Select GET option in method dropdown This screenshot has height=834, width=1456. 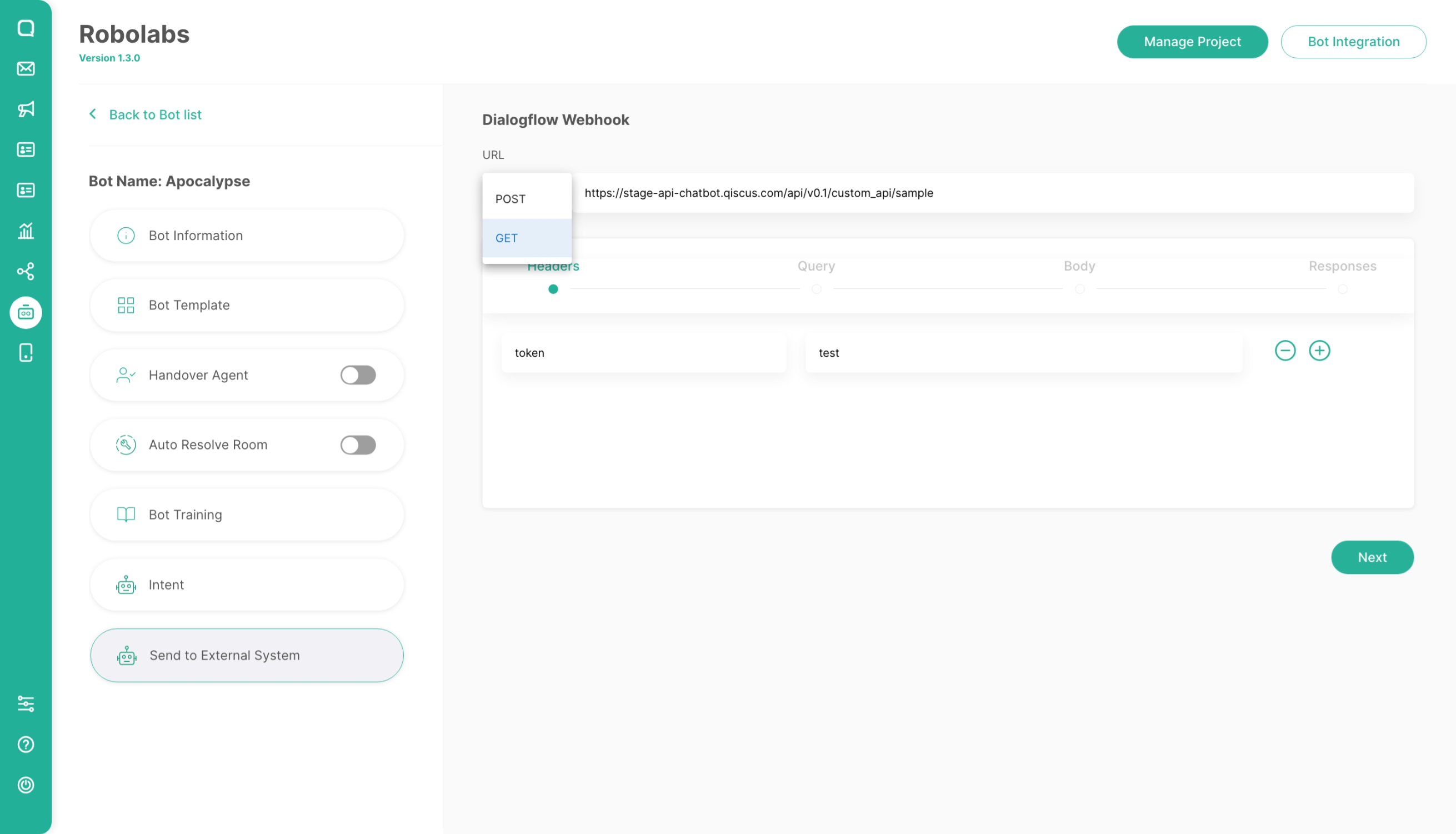tap(507, 238)
